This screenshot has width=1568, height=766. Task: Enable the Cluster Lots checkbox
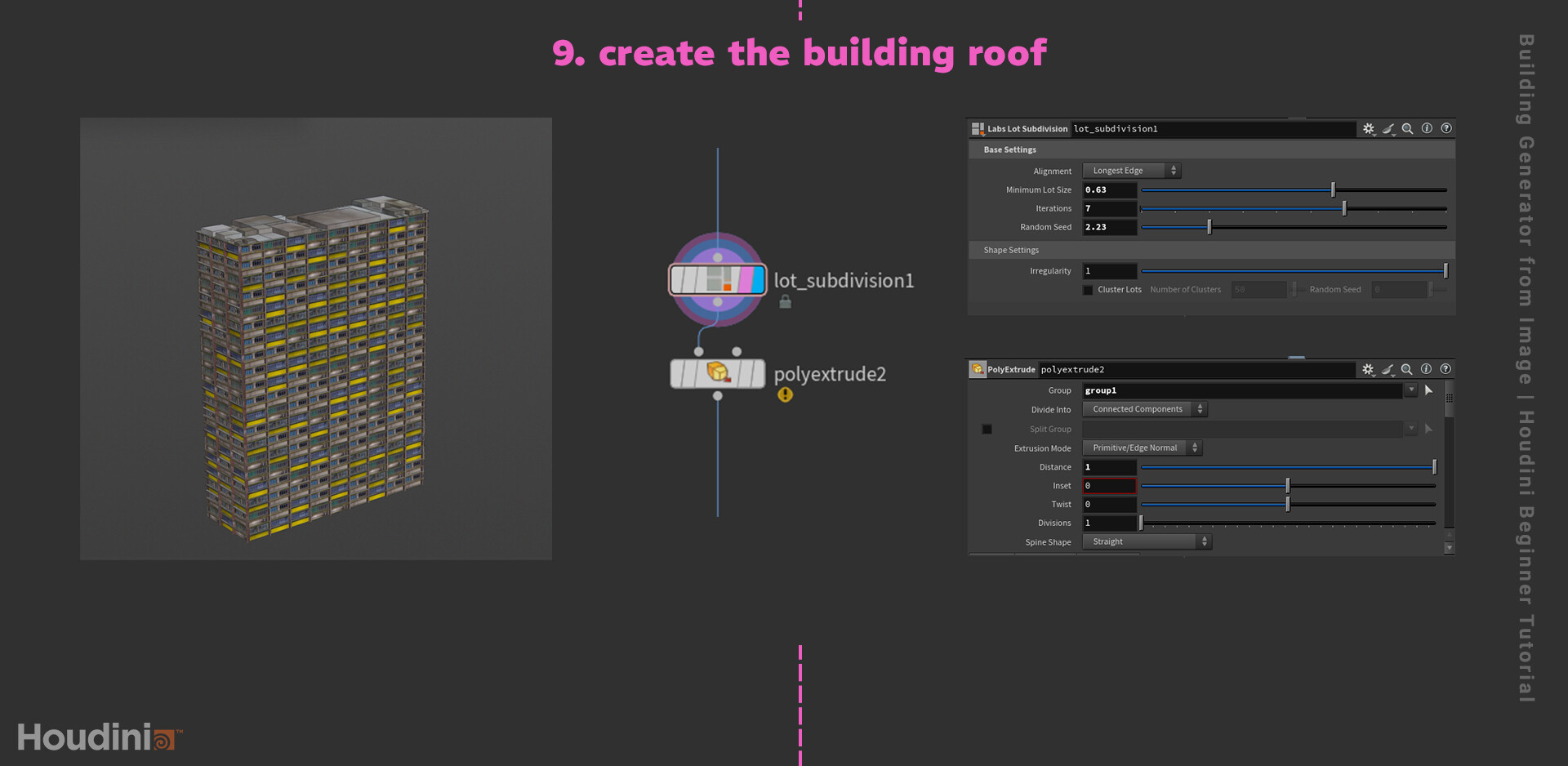1088,290
